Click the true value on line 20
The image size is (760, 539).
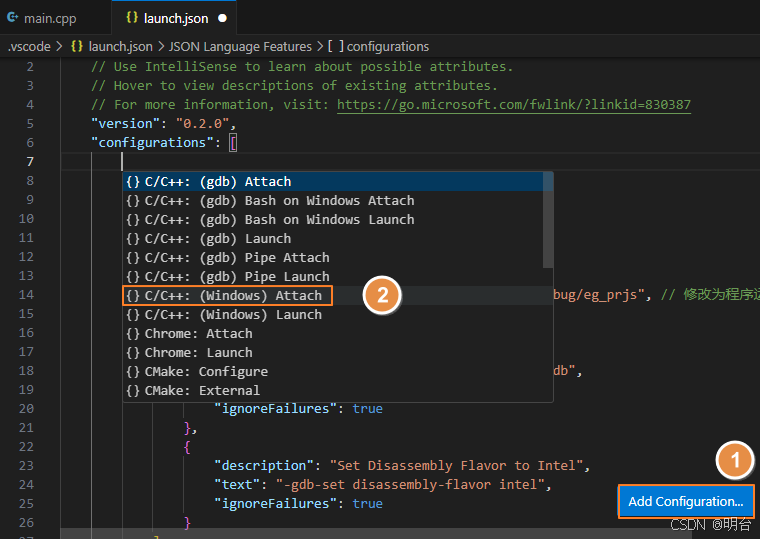(367, 409)
